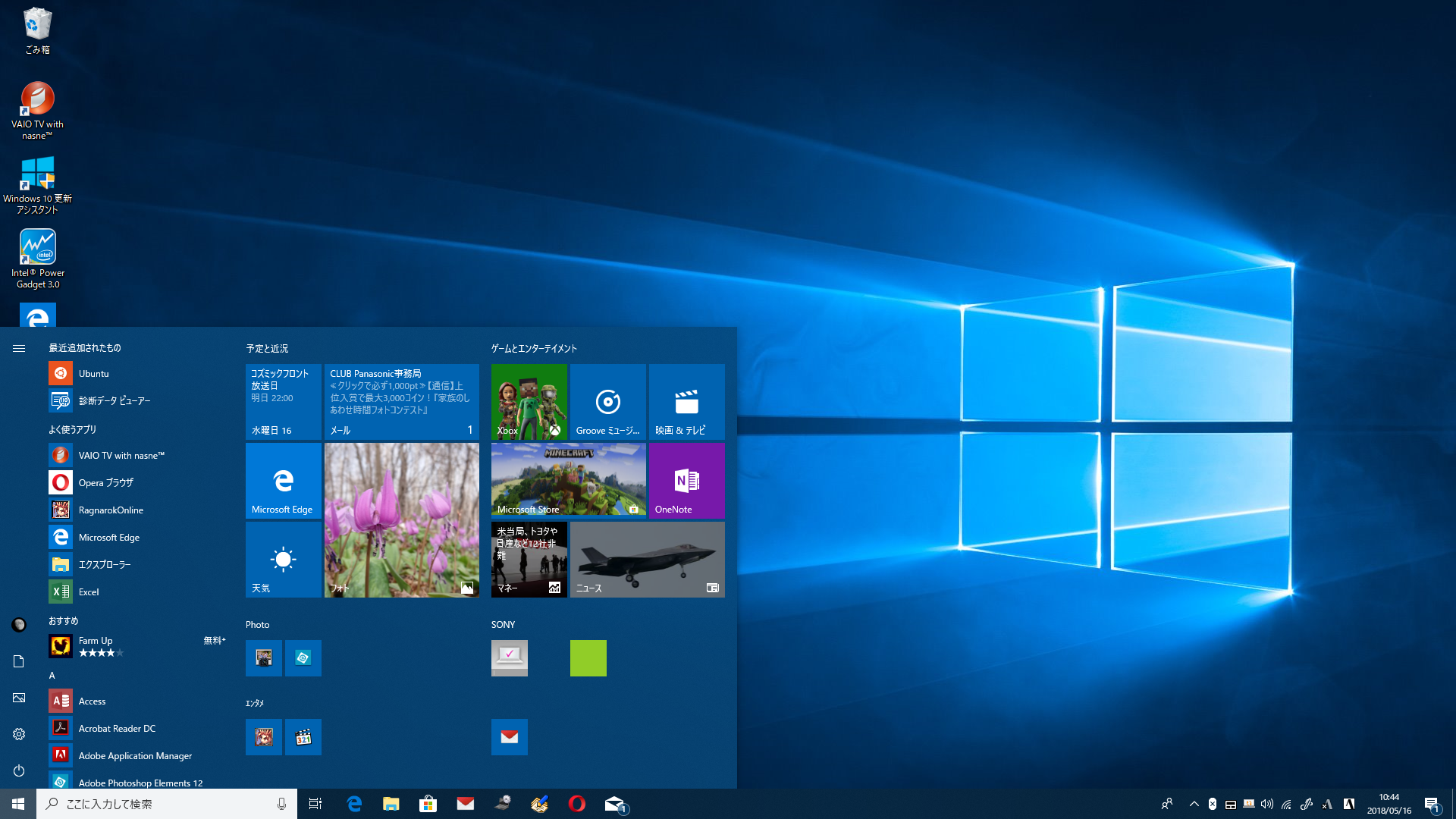Open the 映画 & テレビ tile
Viewport: 1456px width, 819px height.
(687, 402)
